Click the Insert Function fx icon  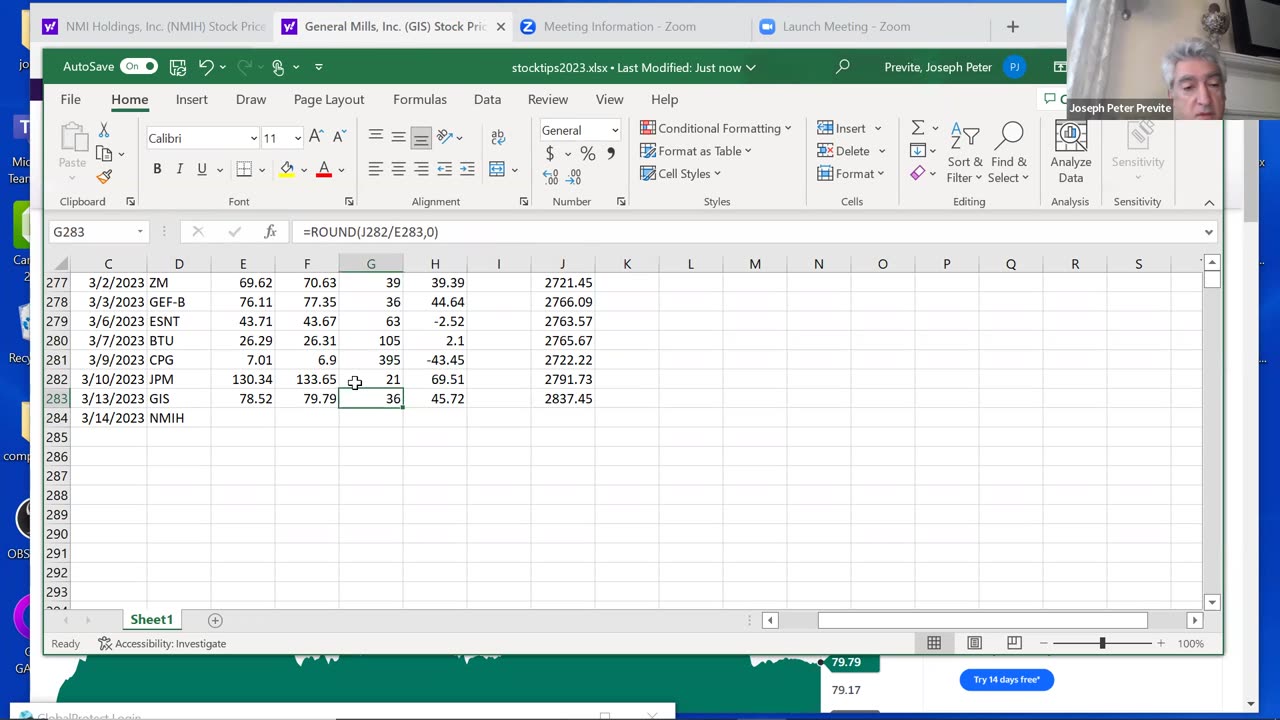coord(270,232)
